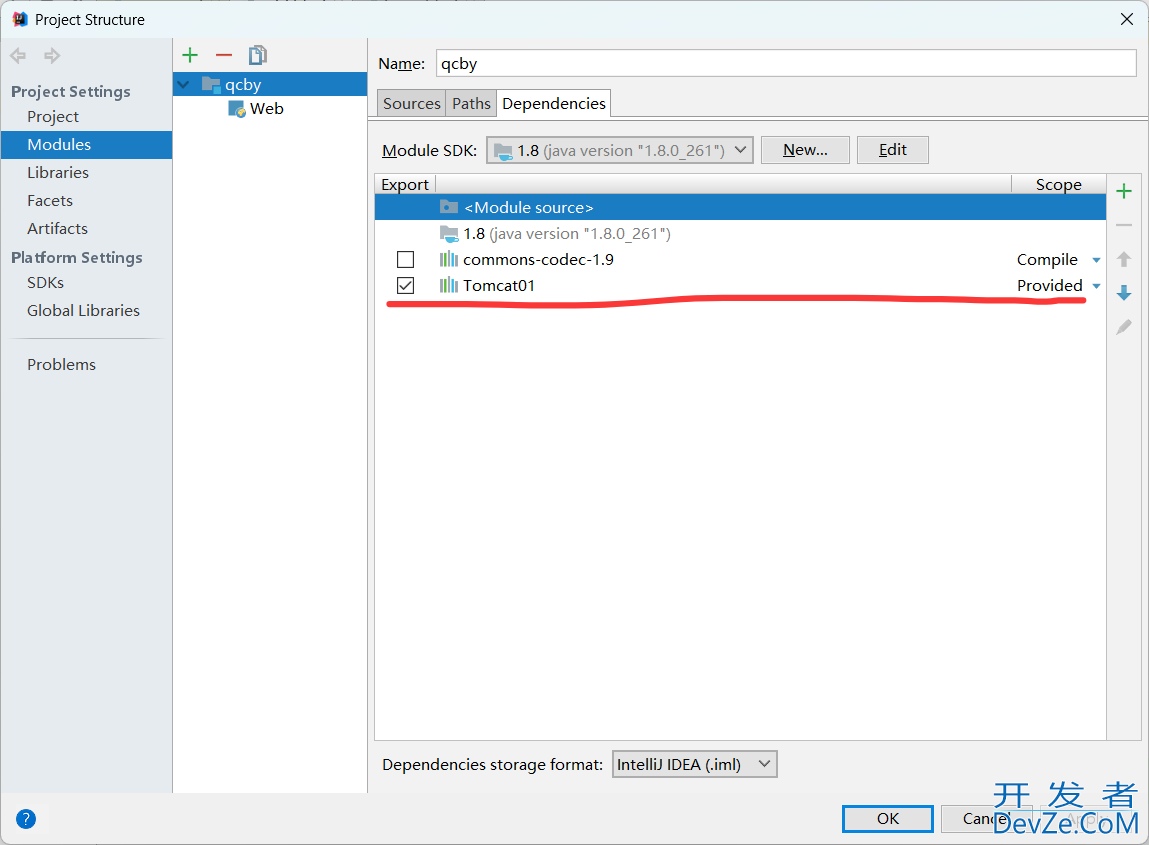Open Global Libraries in sidebar
The image size is (1149, 845).
[83, 310]
